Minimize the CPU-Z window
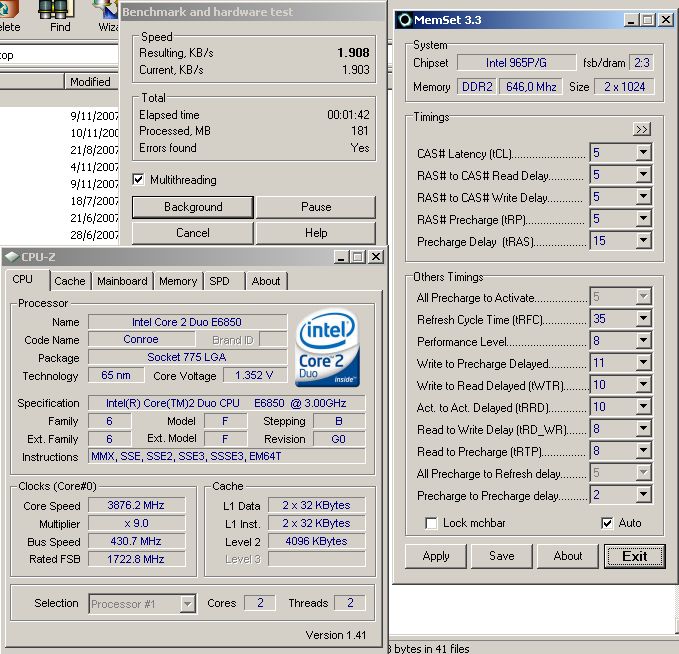679x654 pixels. coord(341,257)
